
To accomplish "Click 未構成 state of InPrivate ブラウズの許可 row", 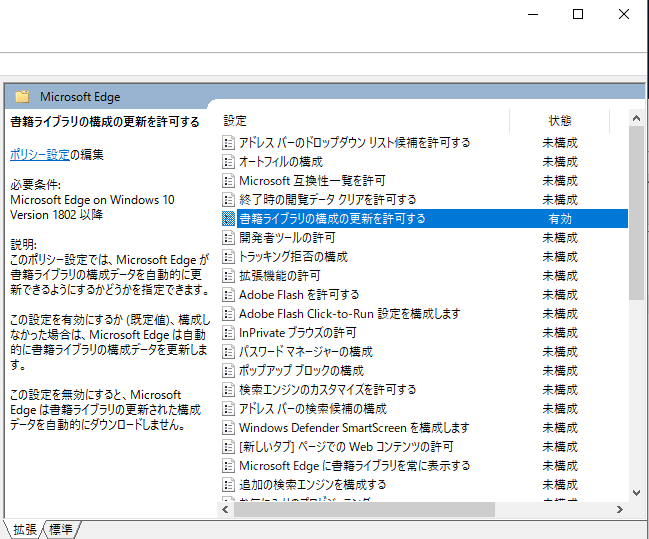I will click(560, 333).
